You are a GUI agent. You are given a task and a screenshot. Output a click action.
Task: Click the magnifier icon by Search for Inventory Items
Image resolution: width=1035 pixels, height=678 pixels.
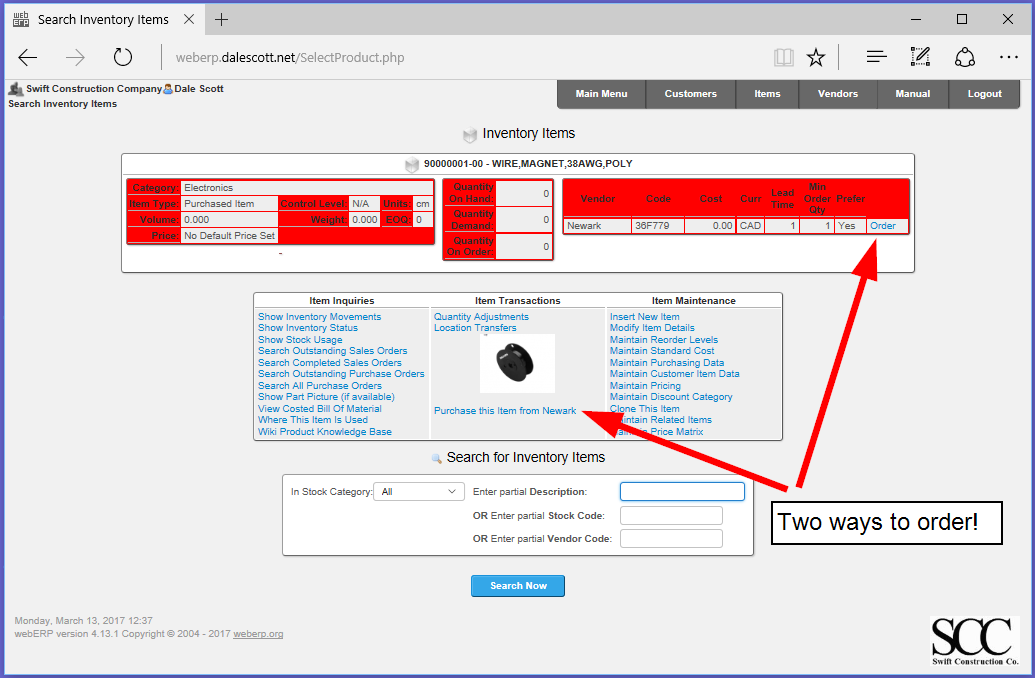(x=436, y=458)
